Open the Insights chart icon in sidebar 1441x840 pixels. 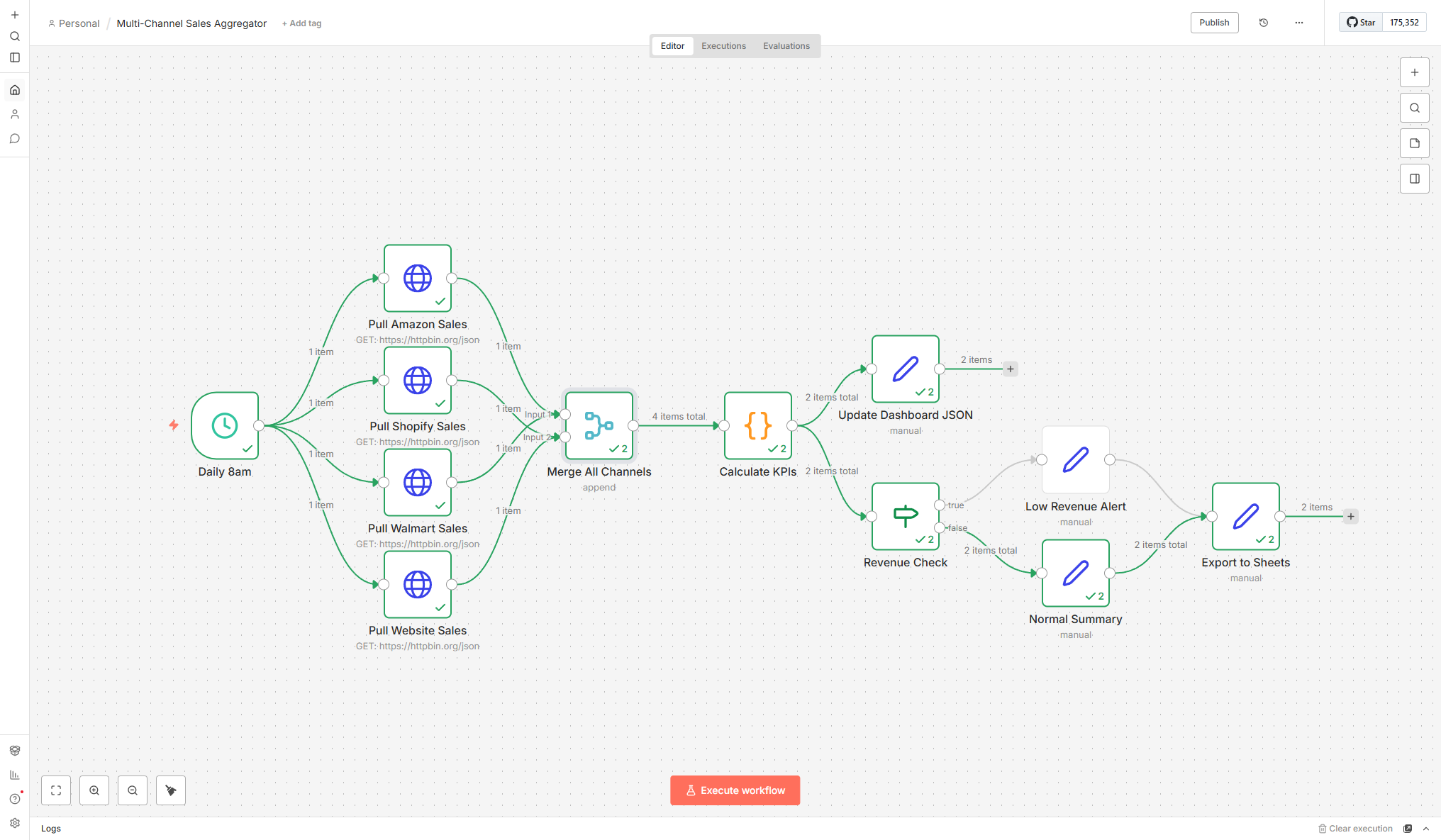(x=15, y=774)
